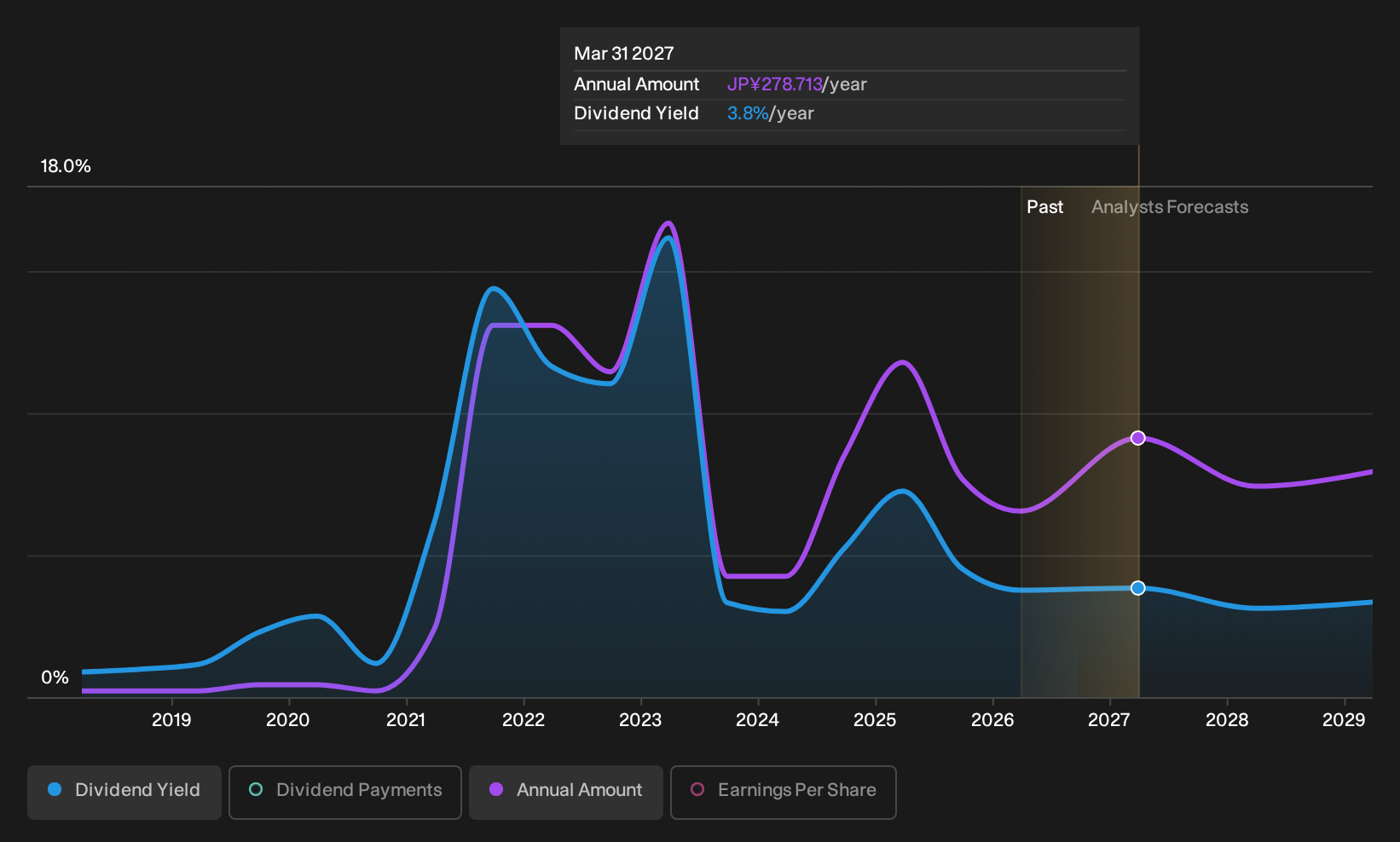Screen dimensions: 1400x842
Task: Click the purple Annual Amount legend dot
Action: (x=496, y=789)
